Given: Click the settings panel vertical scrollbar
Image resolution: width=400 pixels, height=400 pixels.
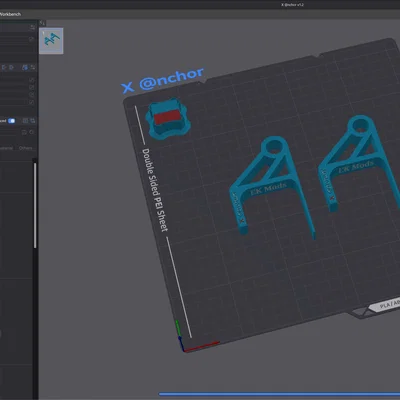Looking at the screenshot, I should pyautogui.click(x=35, y=205).
